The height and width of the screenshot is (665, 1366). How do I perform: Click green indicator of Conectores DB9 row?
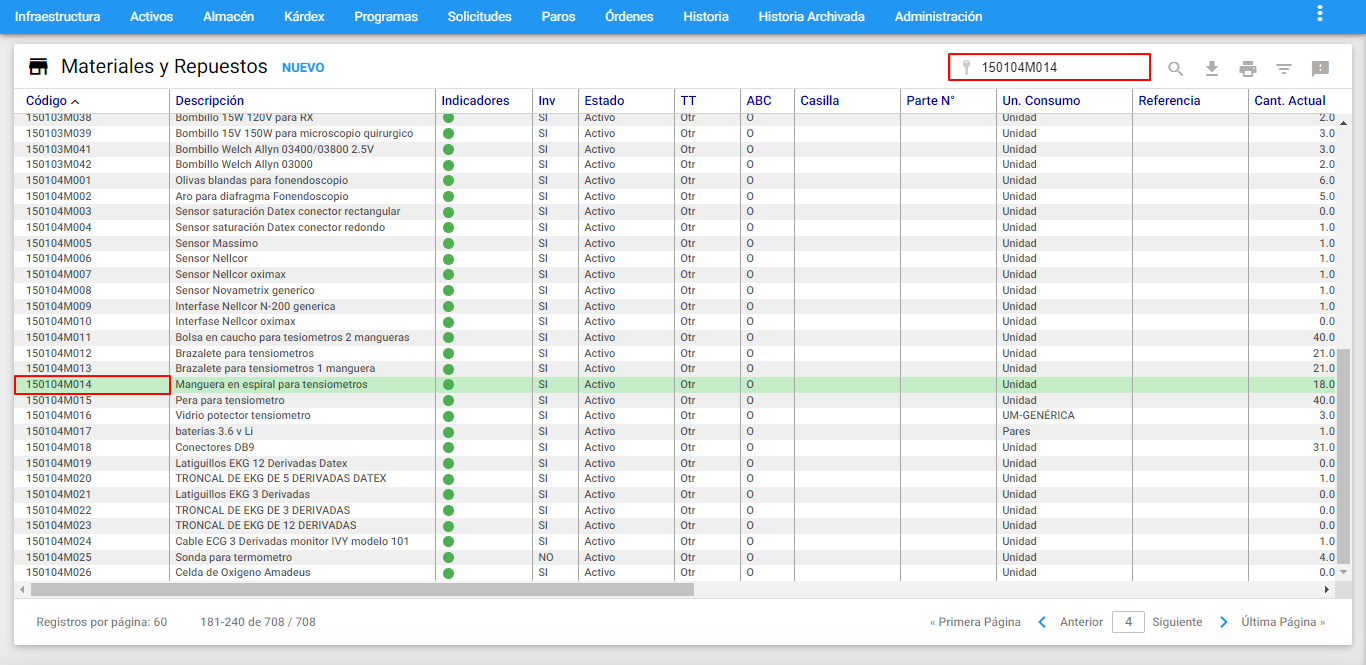coord(448,447)
